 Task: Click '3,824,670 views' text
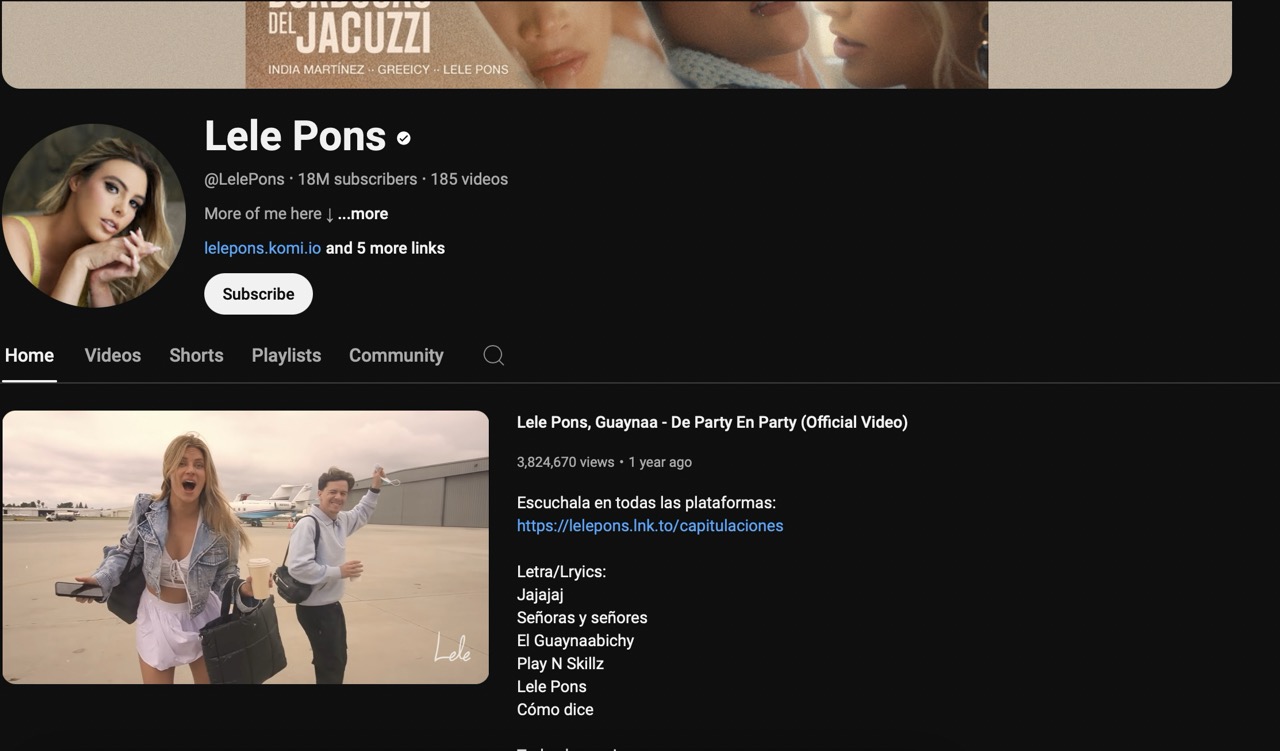click(x=565, y=462)
